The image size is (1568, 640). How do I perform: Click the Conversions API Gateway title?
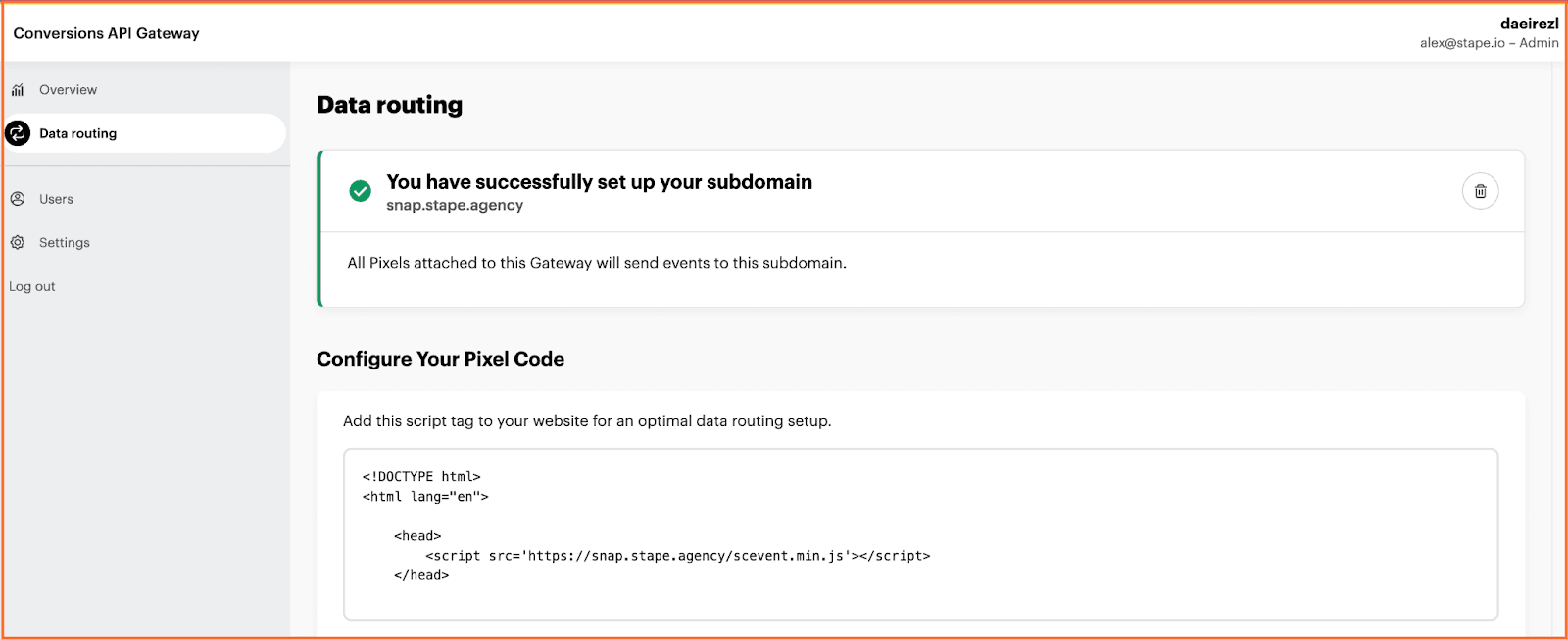[106, 33]
